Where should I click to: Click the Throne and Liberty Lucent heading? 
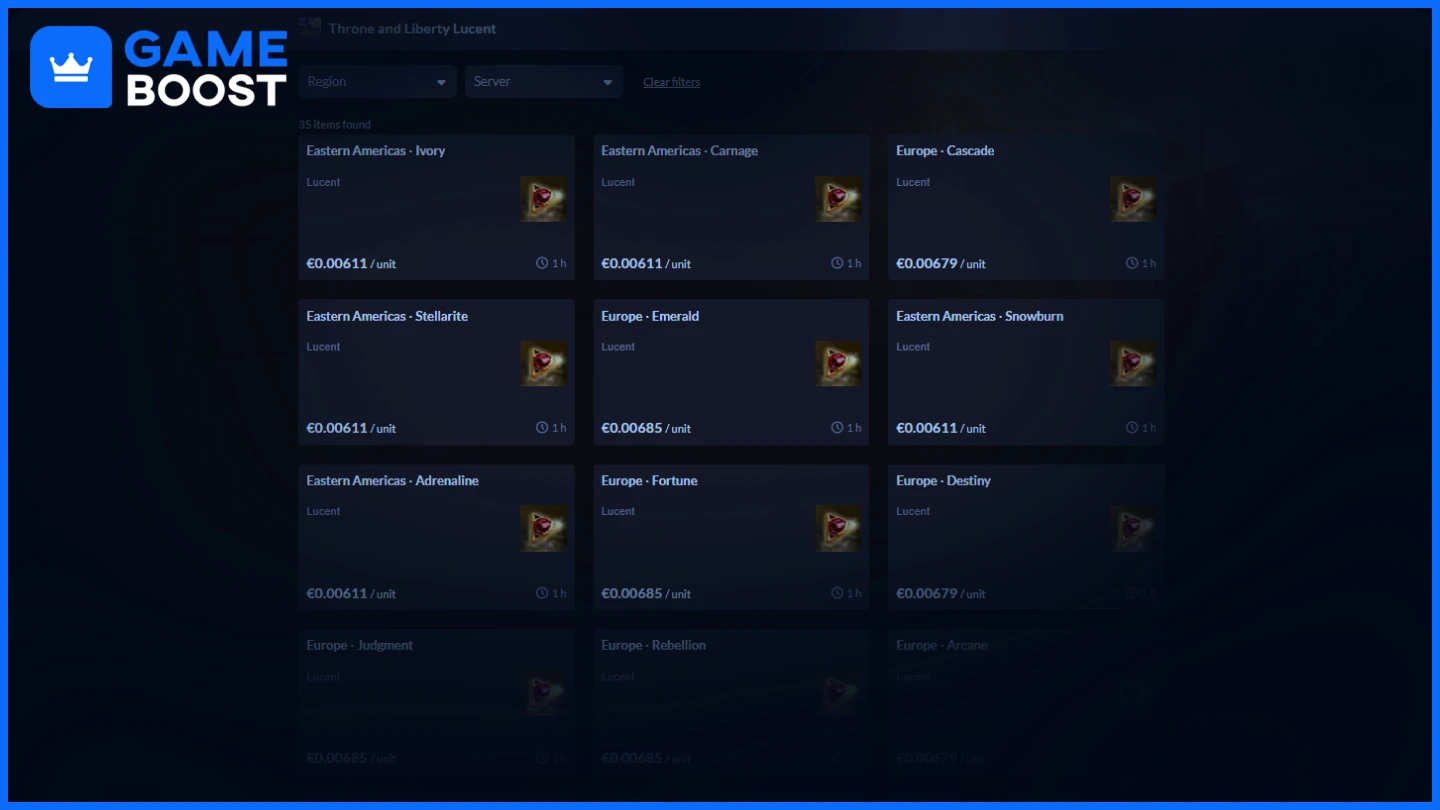(x=412, y=29)
